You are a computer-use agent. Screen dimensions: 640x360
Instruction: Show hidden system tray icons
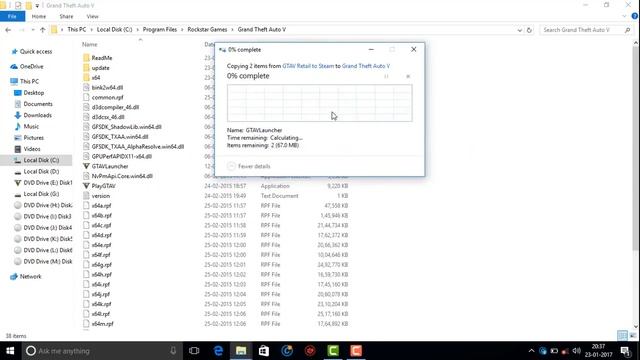[x=531, y=351]
